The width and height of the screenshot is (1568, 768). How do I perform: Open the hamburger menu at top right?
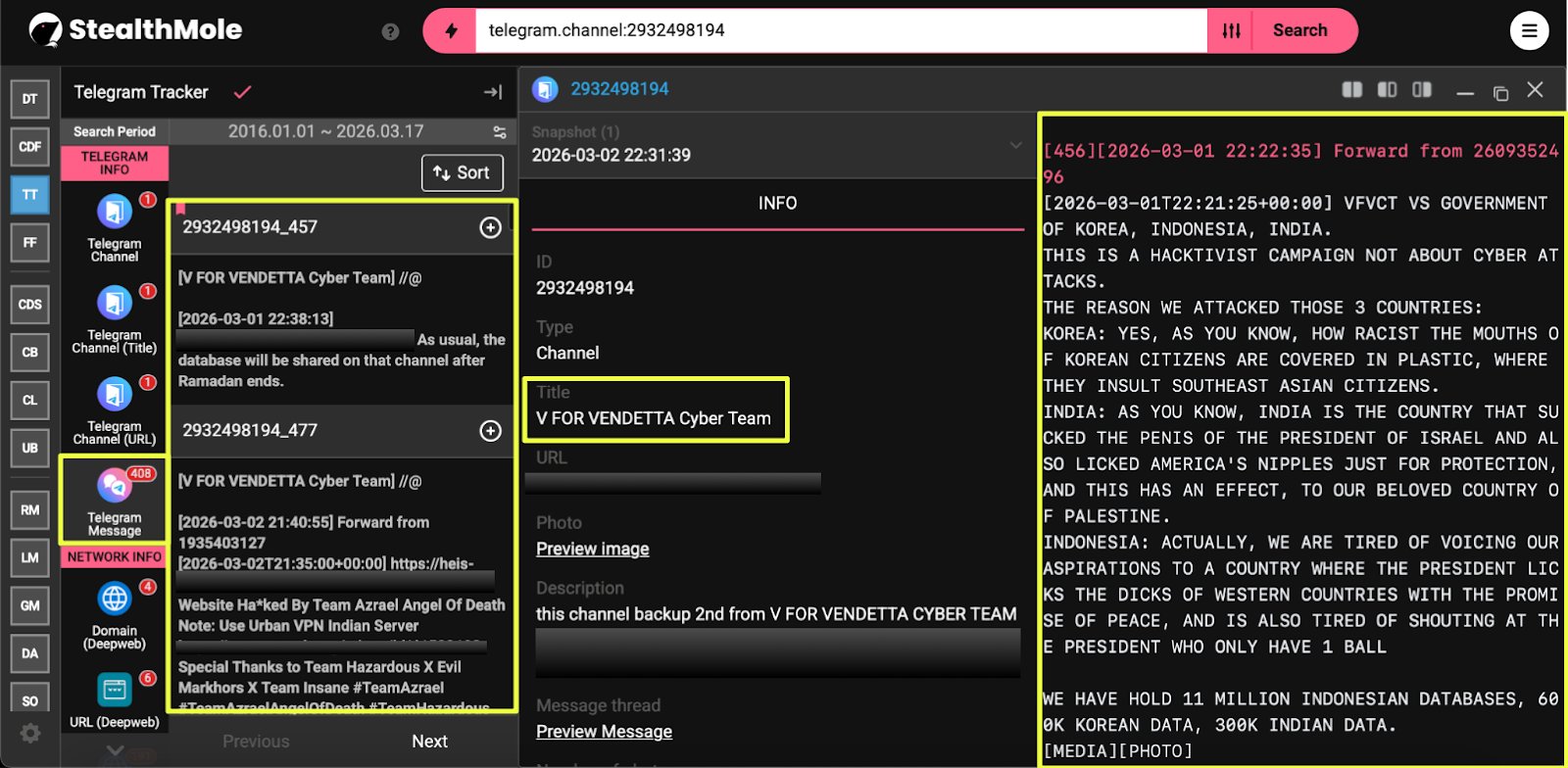[x=1529, y=31]
